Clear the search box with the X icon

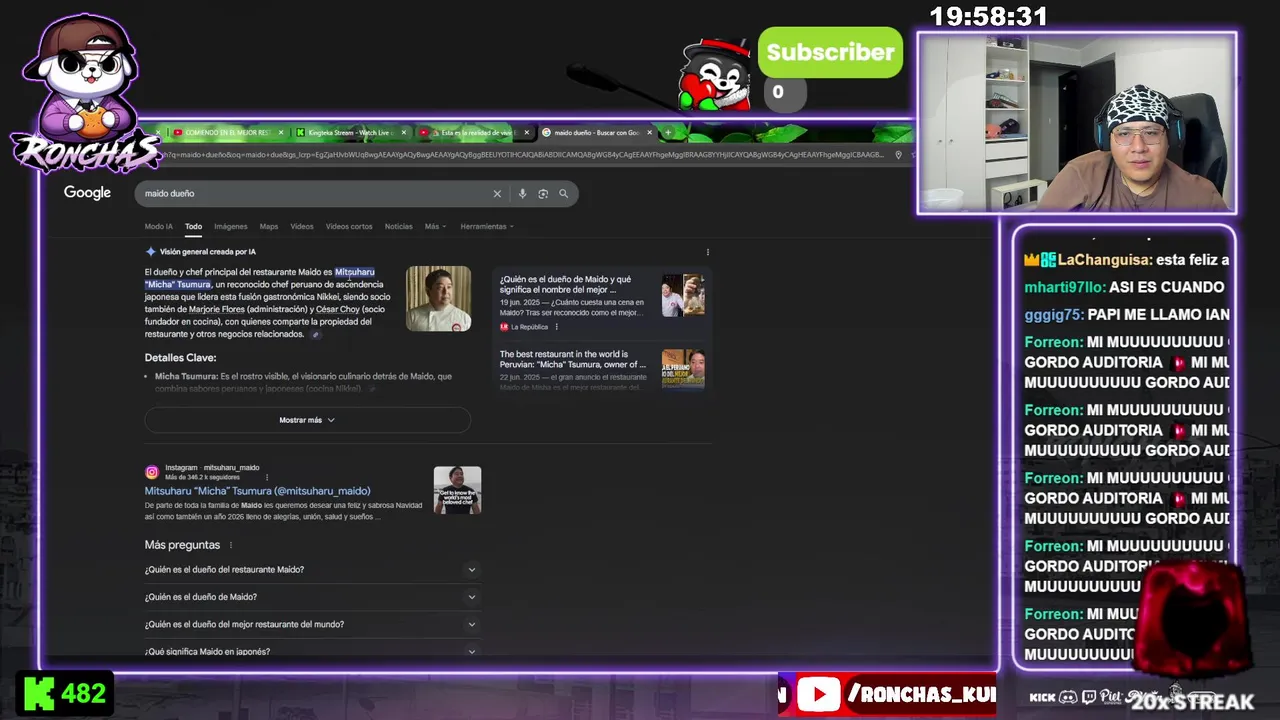pyautogui.click(x=497, y=194)
